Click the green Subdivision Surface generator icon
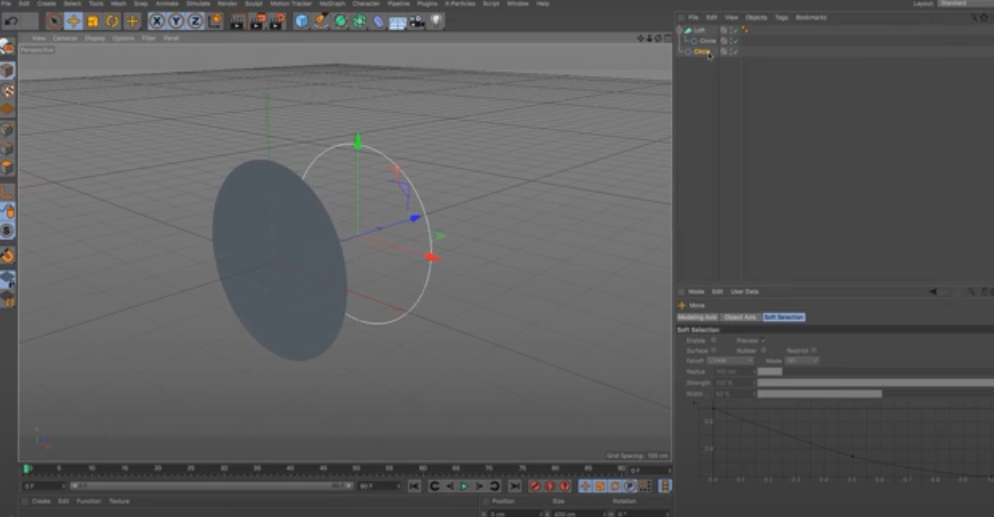Viewport: 994px width, 517px height. (340, 22)
